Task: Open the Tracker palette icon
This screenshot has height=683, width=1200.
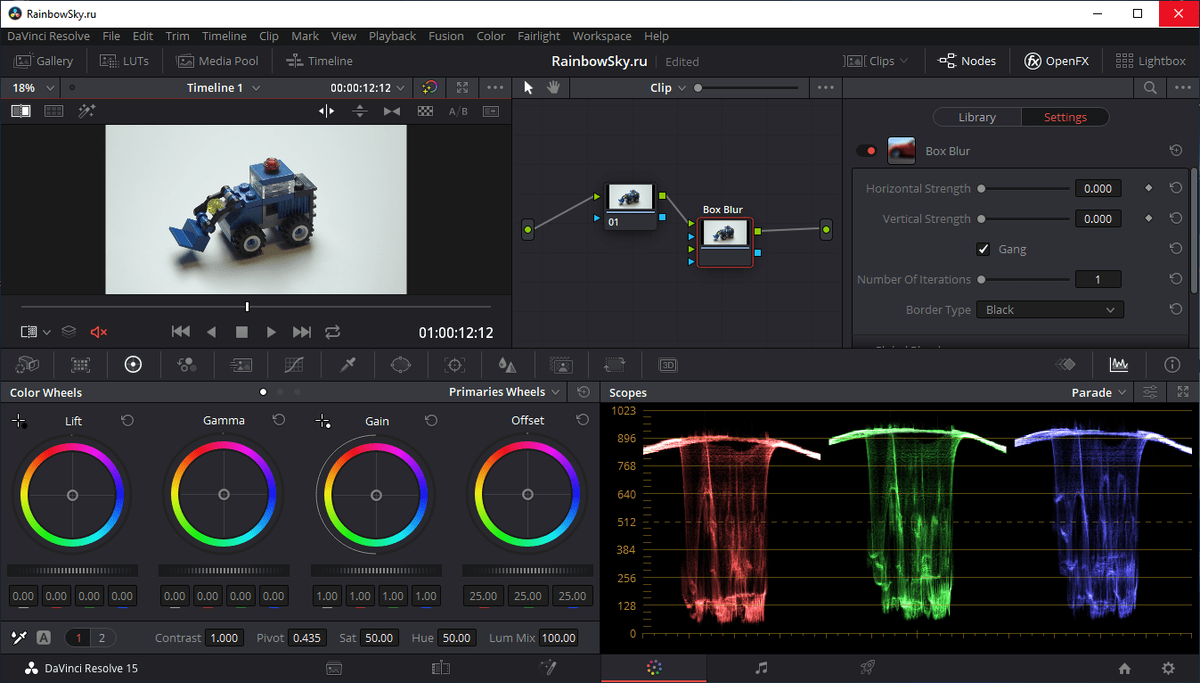Action: point(455,365)
